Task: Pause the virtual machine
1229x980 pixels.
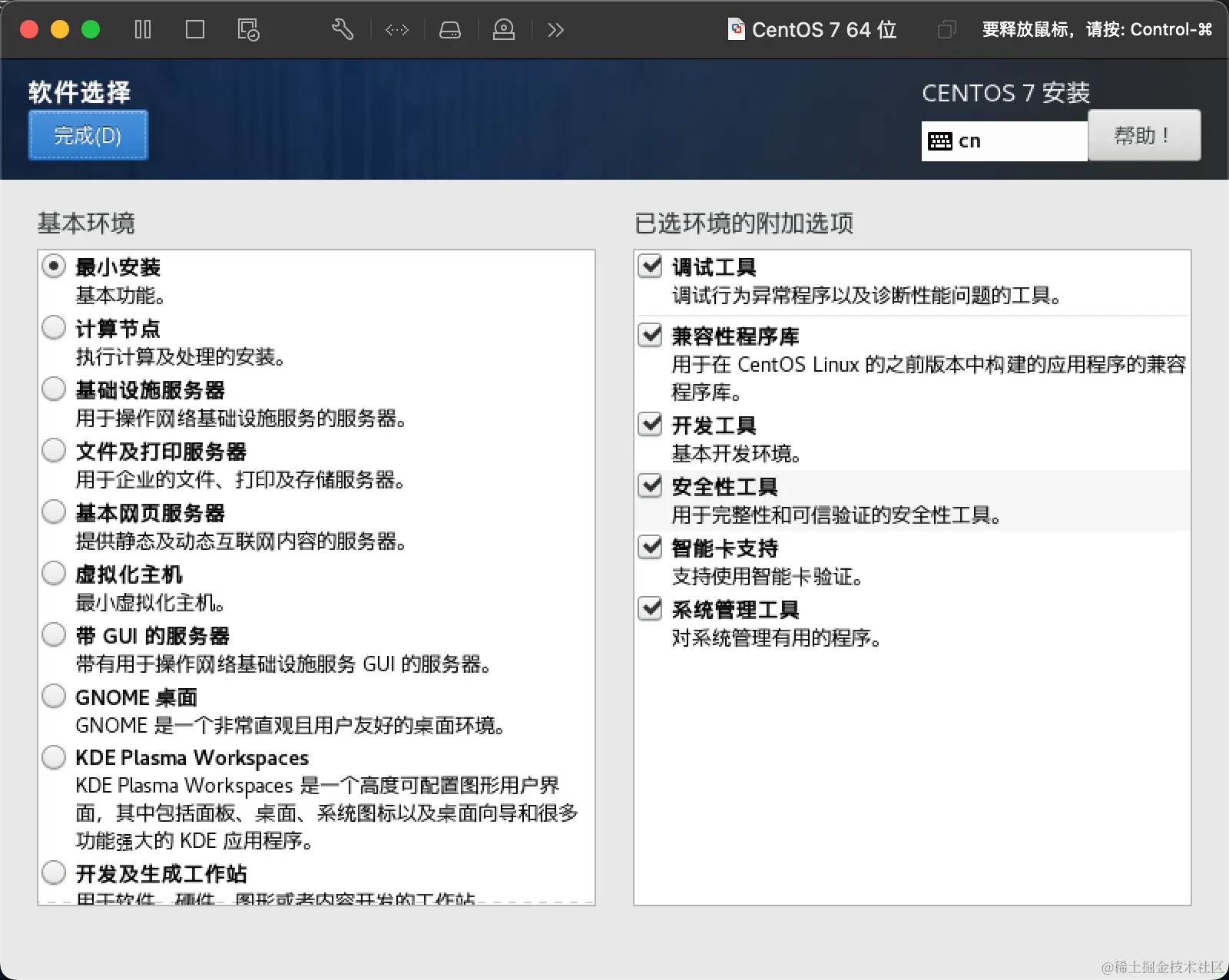Action: pos(143,30)
